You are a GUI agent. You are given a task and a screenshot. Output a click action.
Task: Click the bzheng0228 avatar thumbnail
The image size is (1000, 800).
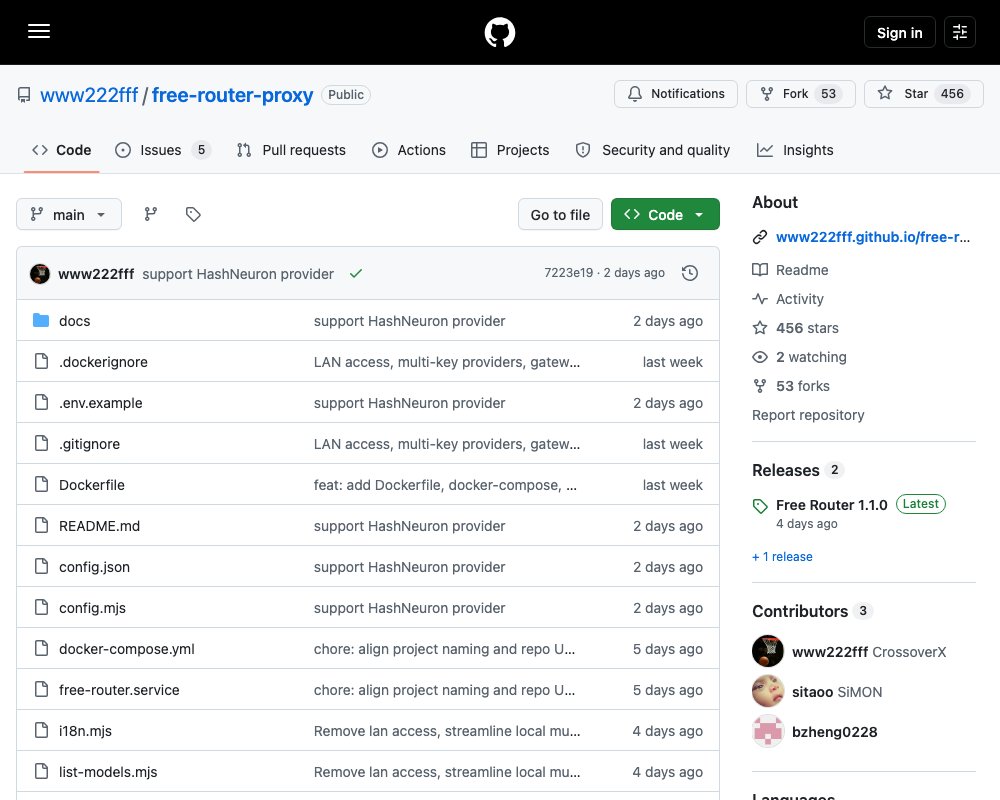click(x=768, y=731)
